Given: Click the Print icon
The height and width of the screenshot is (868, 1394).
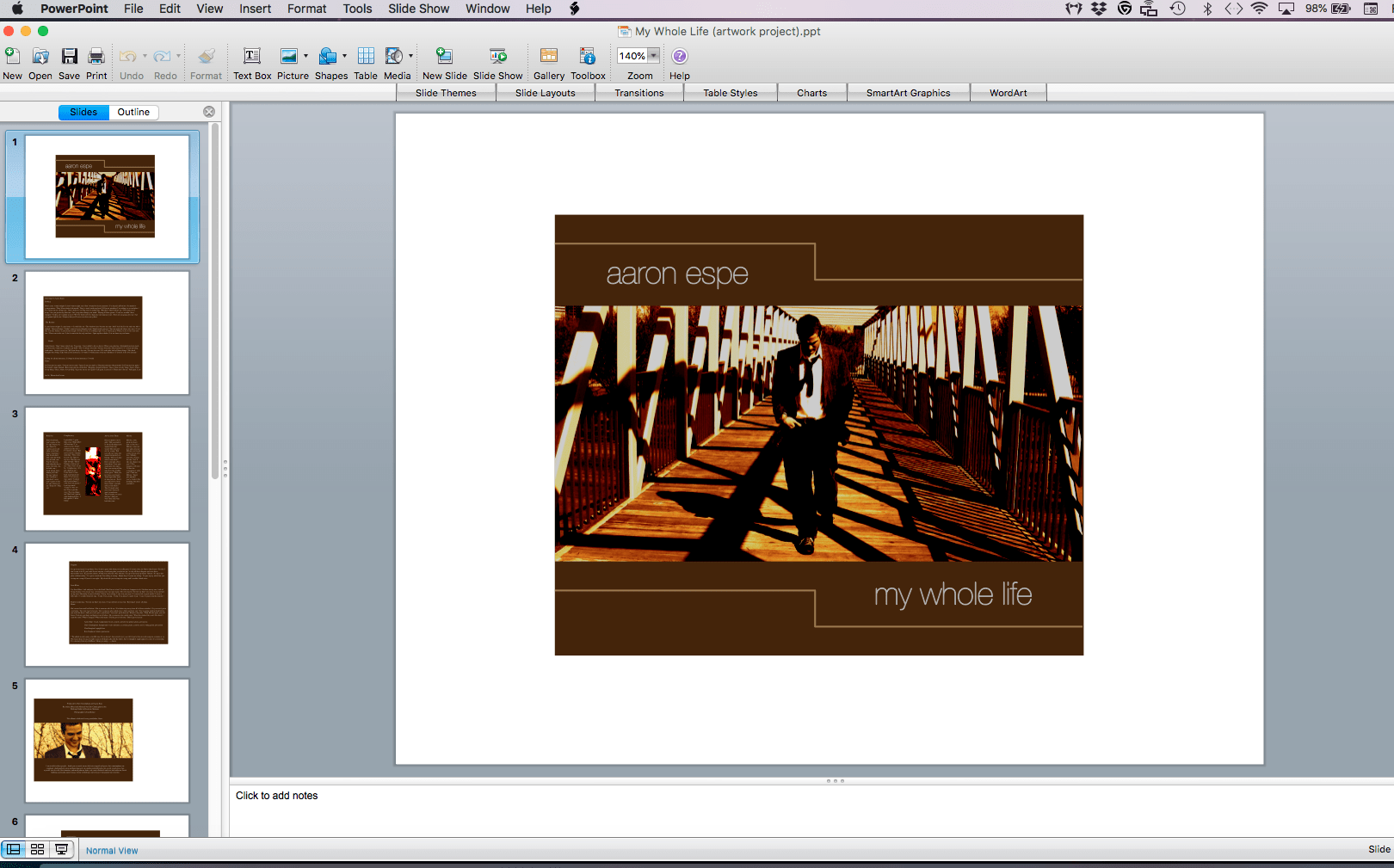Looking at the screenshot, I should (x=96, y=56).
